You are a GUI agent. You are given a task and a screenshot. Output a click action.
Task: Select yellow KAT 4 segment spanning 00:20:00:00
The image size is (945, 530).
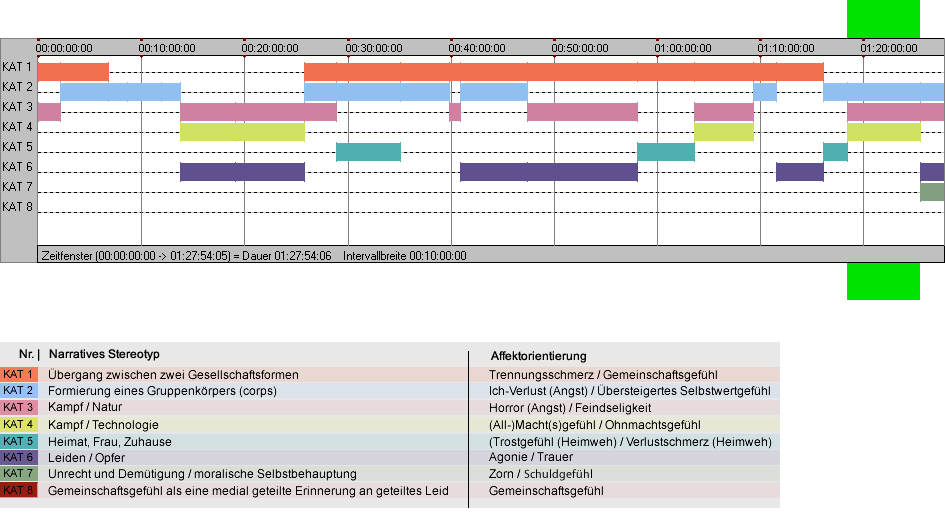click(x=242, y=131)
